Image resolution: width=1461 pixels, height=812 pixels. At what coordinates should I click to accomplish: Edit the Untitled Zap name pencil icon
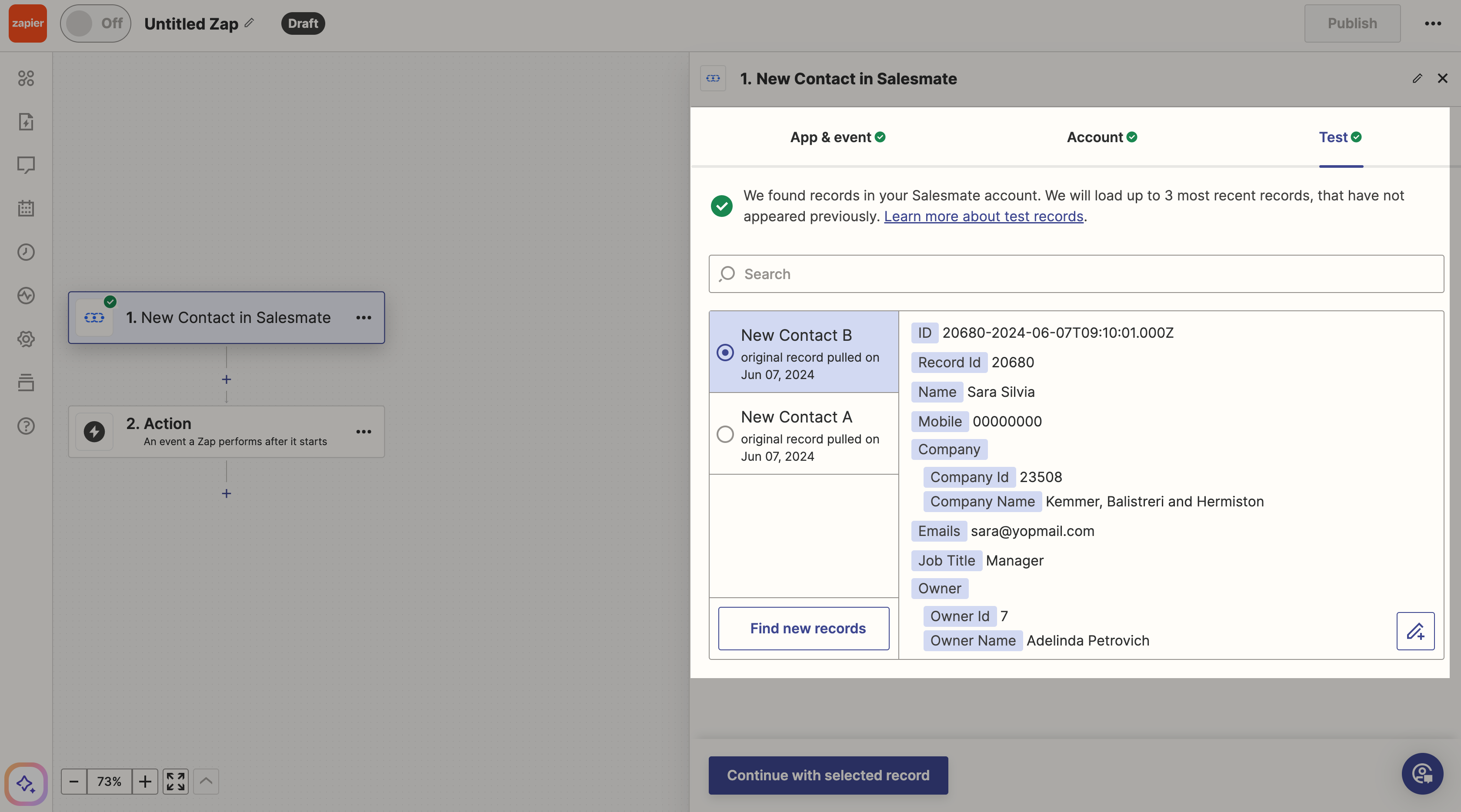pyautogui.click(x=249, y=23)
